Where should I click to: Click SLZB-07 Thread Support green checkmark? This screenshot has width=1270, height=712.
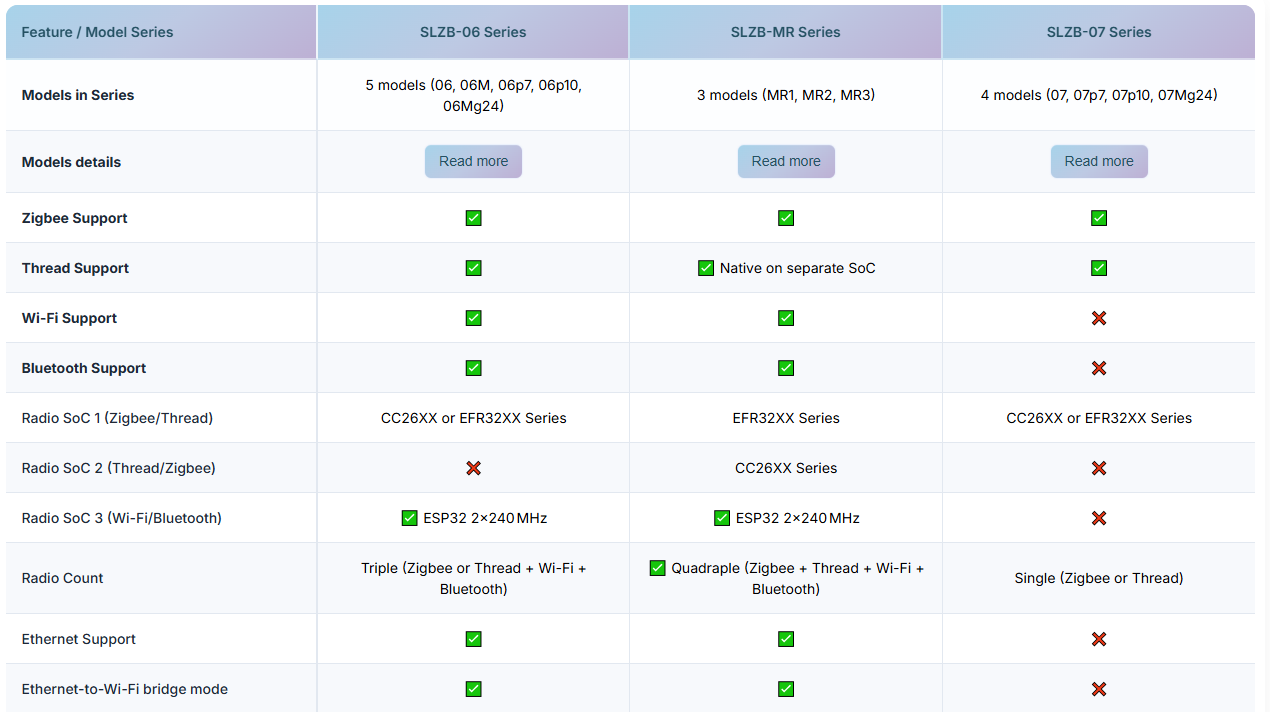pyautogui.click(x=1099, y=268)
